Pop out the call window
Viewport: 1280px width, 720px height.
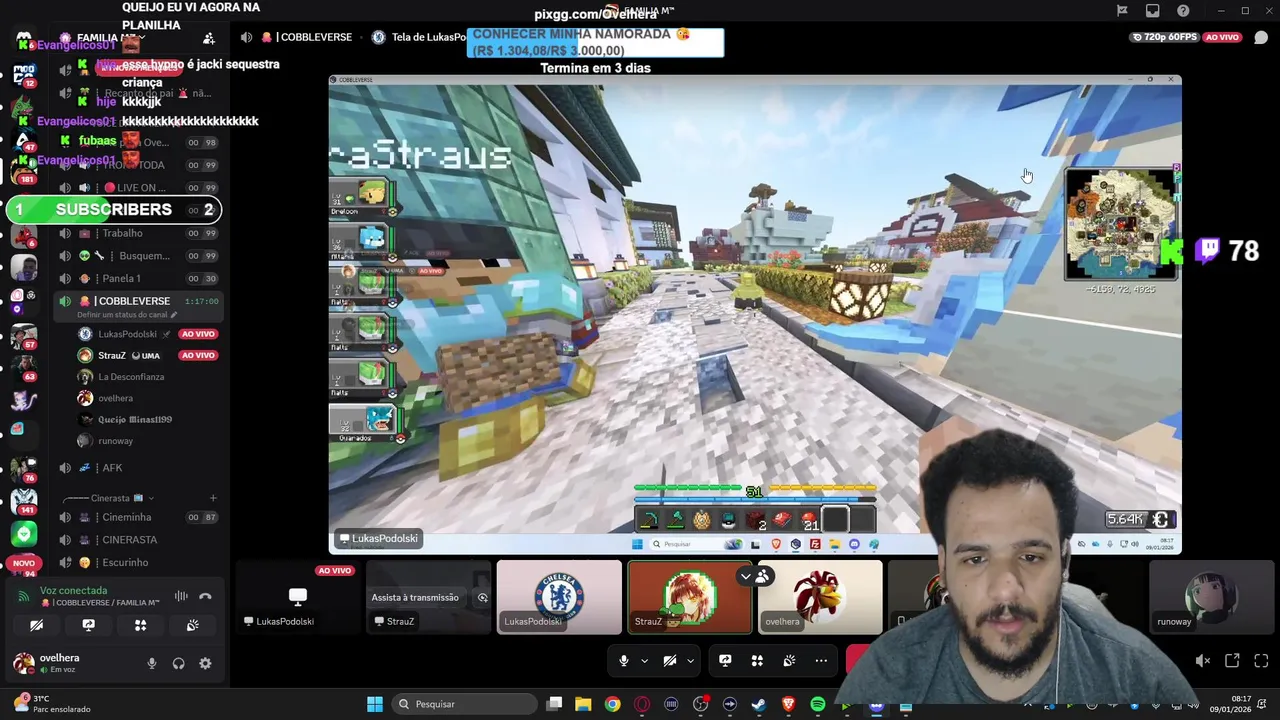pyautogui.click(x=1232, y=661)
